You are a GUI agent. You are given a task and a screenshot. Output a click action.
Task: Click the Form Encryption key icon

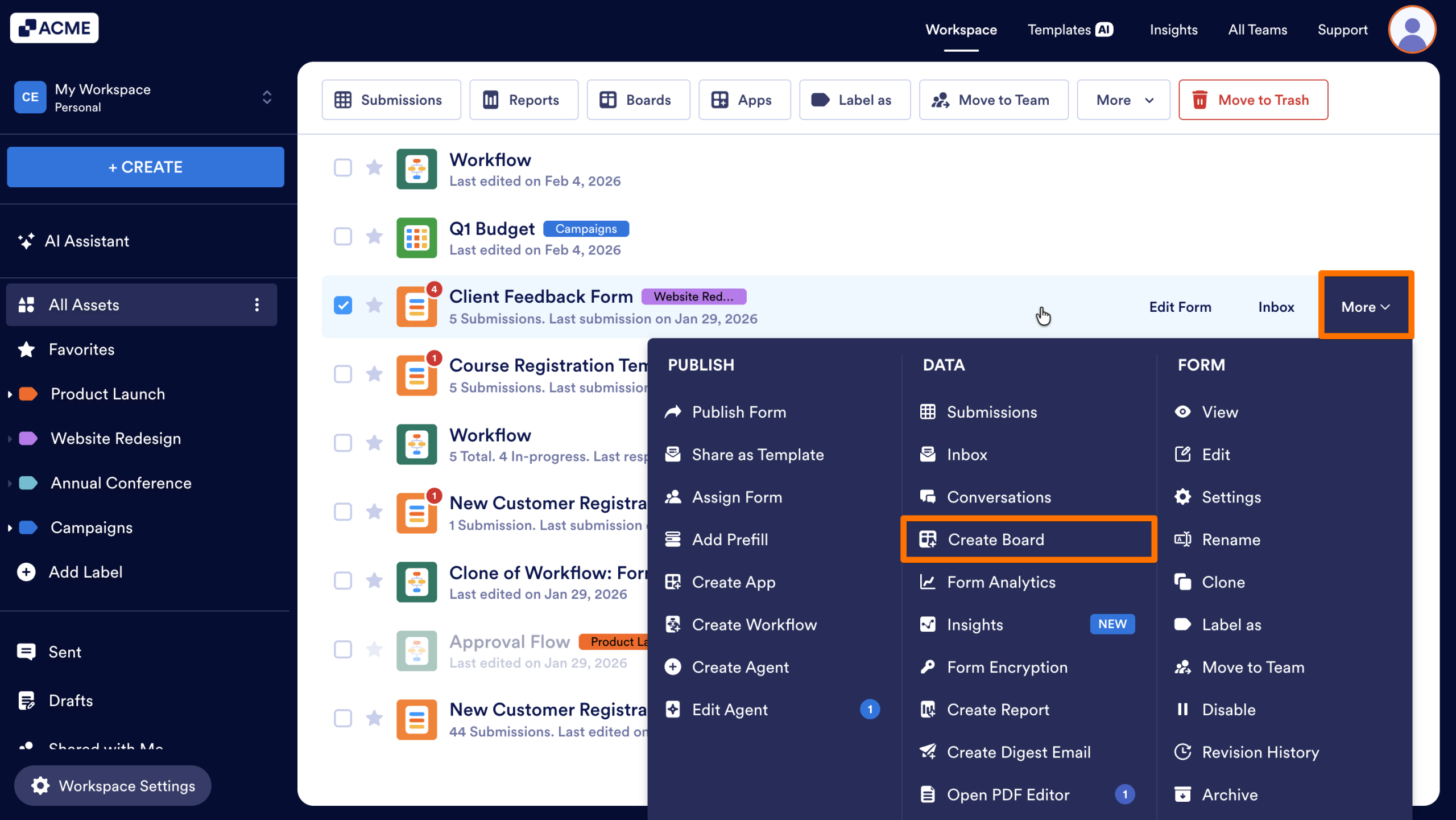928,667
